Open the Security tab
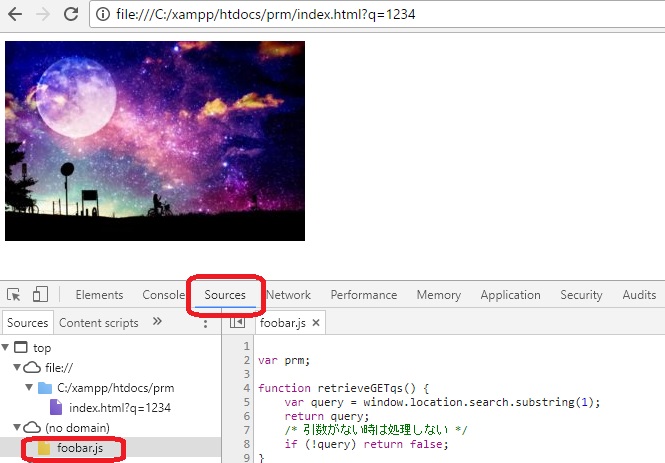The height and width of the screenshot is (463, 665). click(581, 295)
